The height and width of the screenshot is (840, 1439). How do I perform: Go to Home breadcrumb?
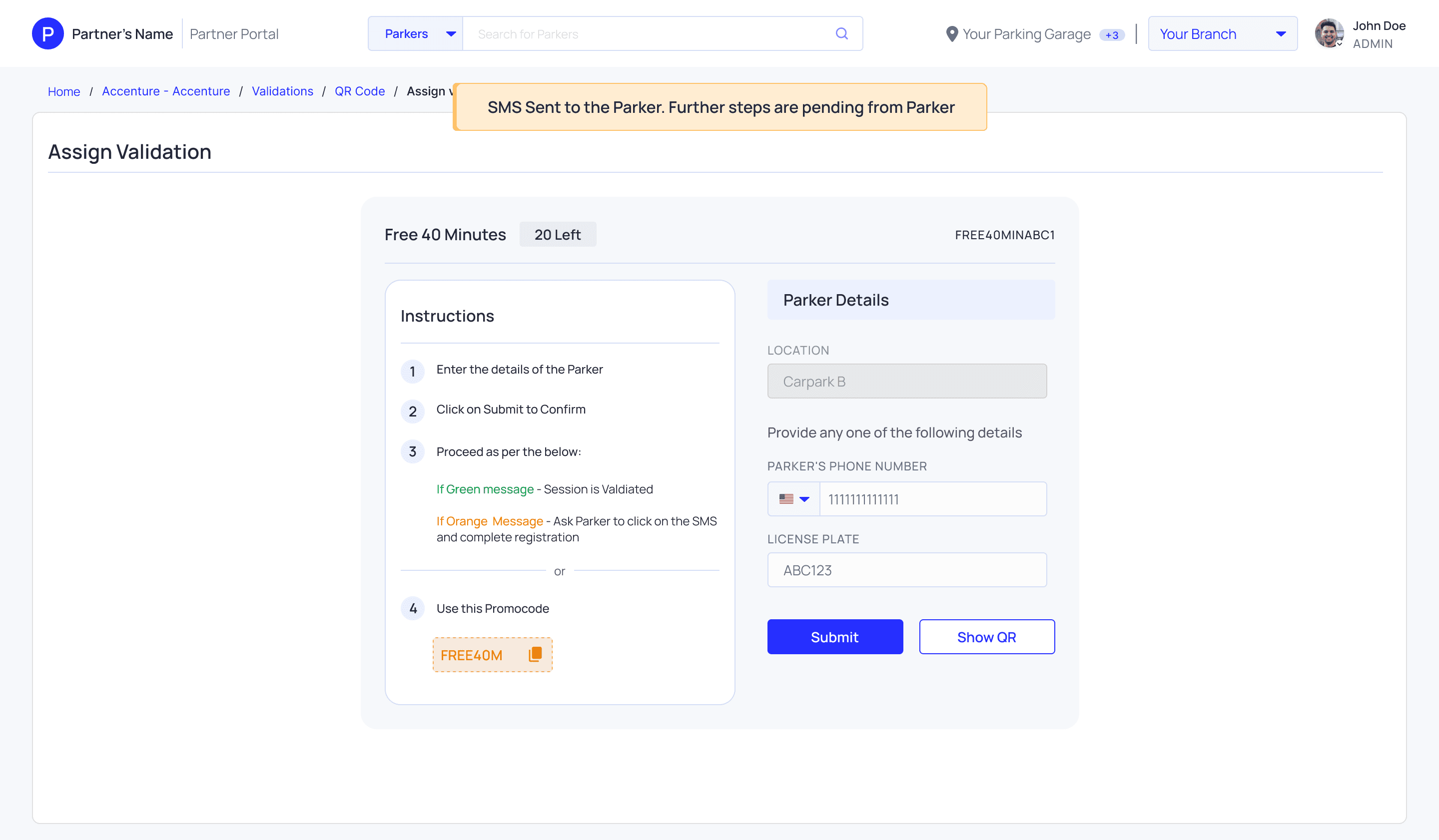[x=64, y=91]
